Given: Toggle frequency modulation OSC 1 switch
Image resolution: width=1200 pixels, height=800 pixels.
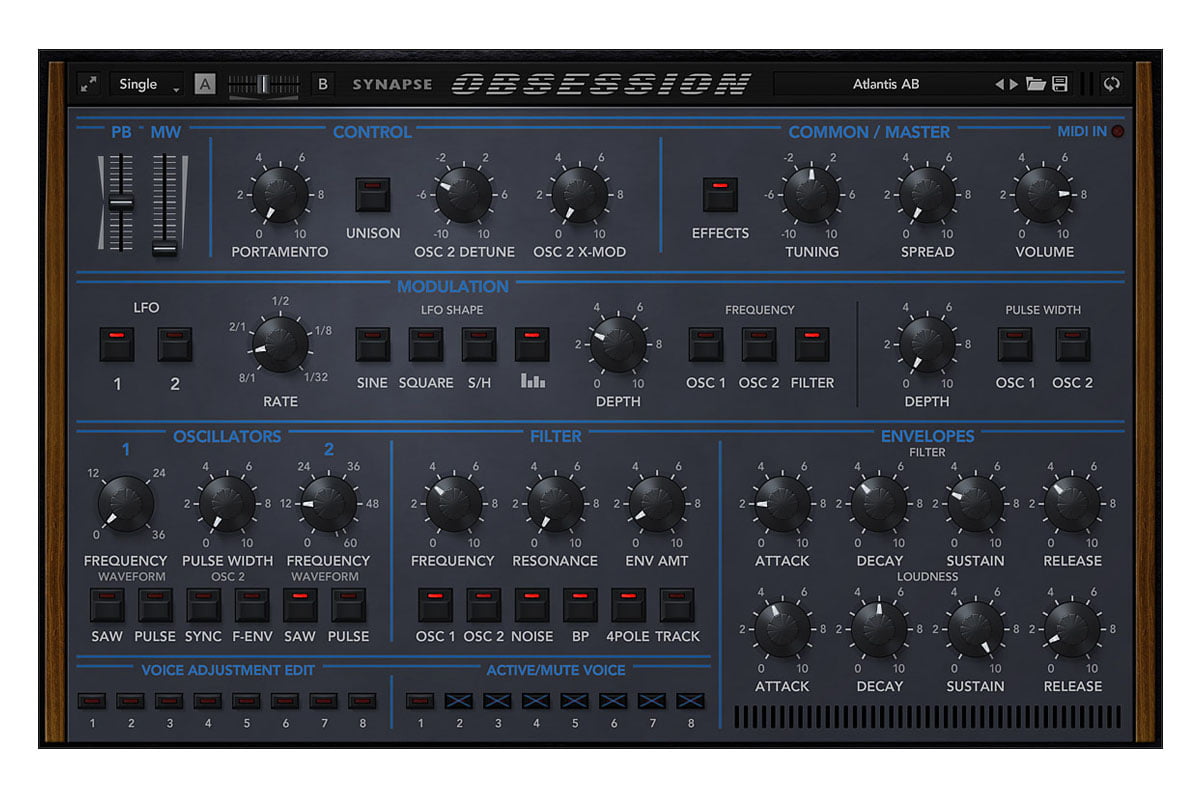Looking at the screenshot, I should click(x=706, y=345).
